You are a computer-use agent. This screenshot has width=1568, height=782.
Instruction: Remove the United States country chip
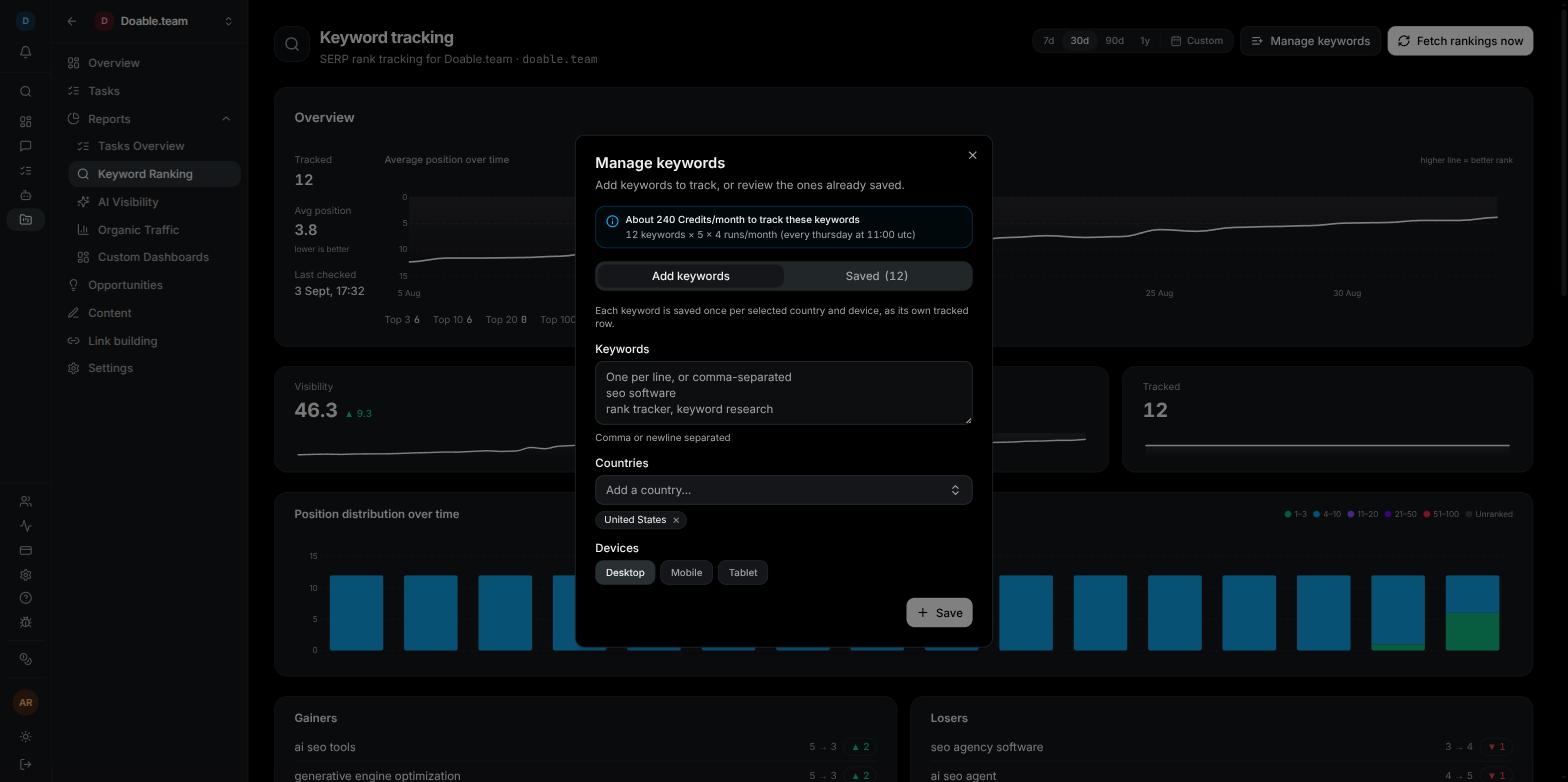click(x=676, y=520)
